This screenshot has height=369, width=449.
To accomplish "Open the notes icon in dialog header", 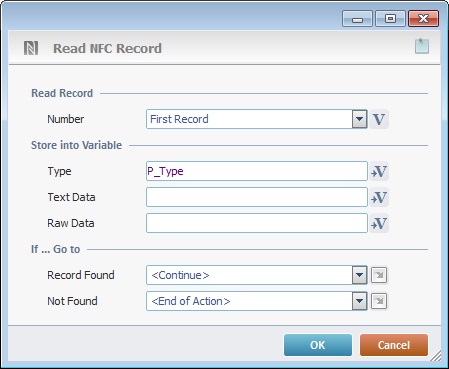I will (422, 46).
